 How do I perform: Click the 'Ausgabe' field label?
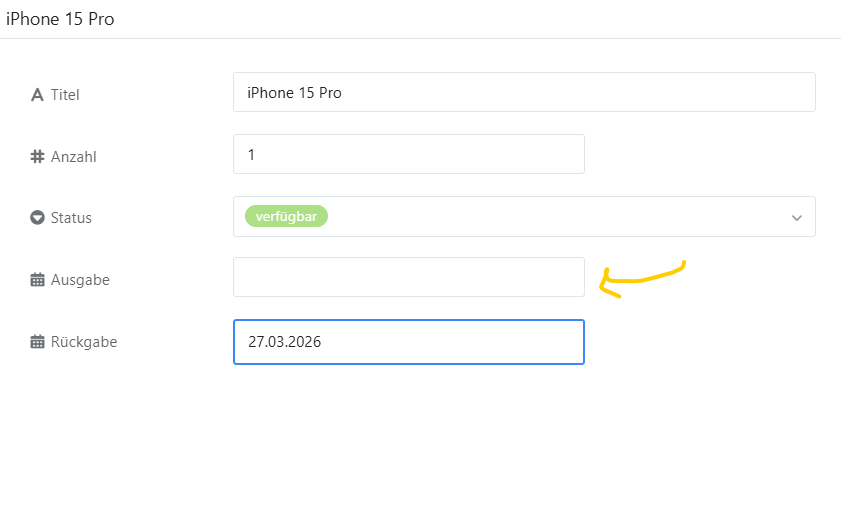tap(80, 280)
